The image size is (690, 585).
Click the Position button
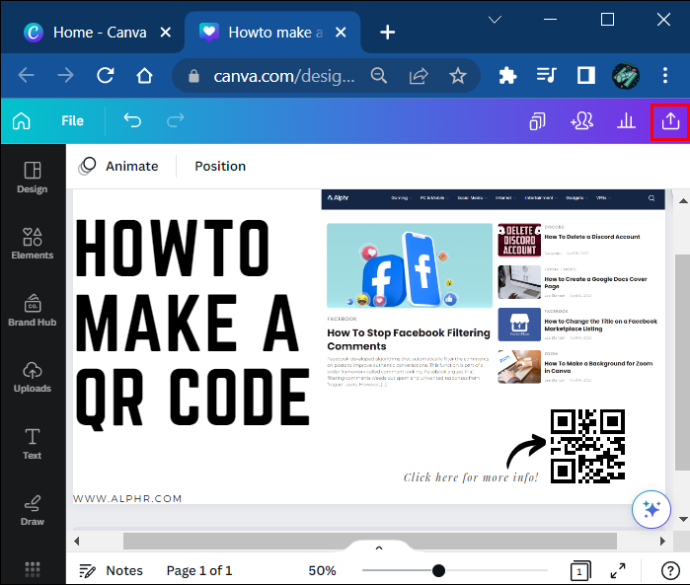(x=220, y=166)
